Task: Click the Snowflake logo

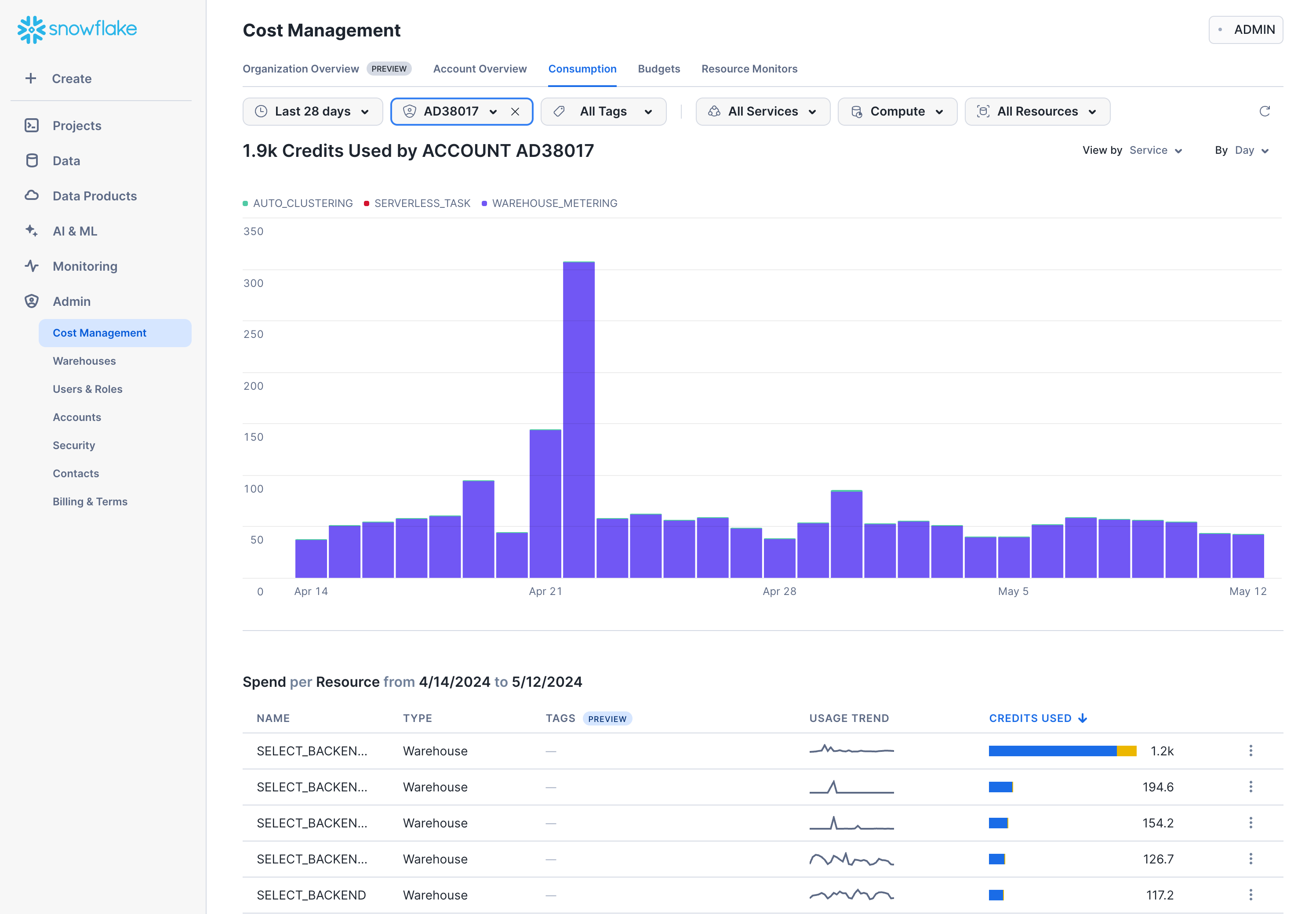Action: point(76,29)
